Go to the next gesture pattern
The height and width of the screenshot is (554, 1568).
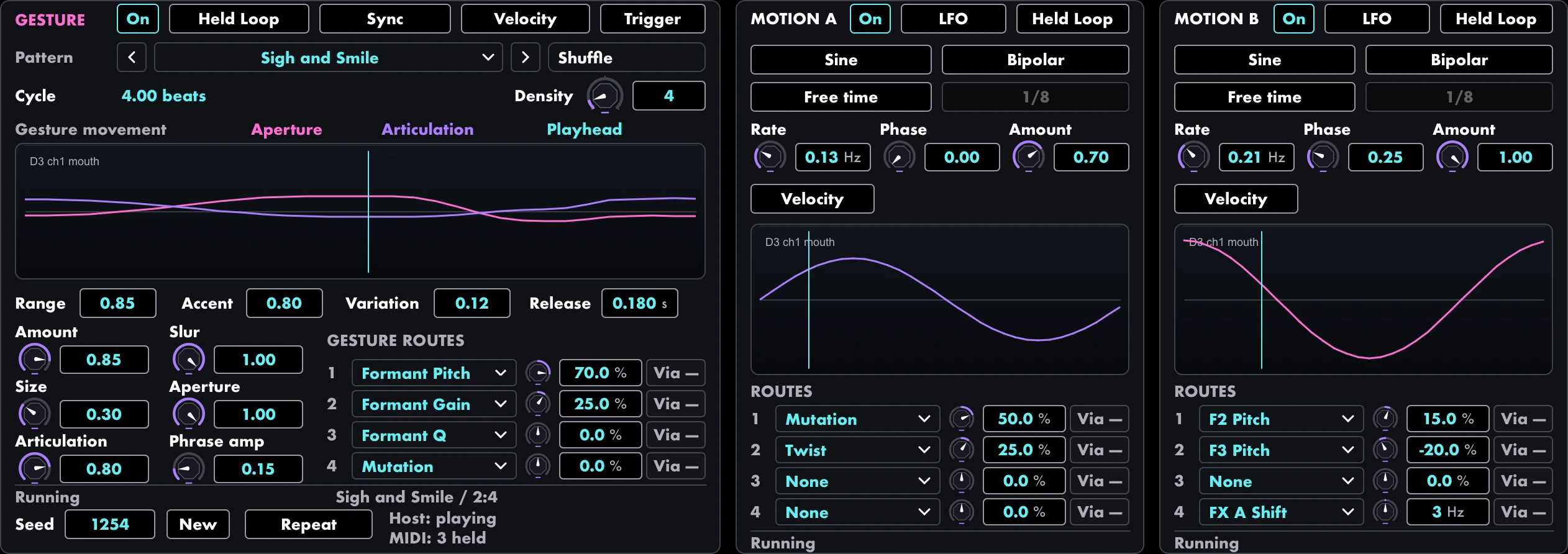pos(526,58)
